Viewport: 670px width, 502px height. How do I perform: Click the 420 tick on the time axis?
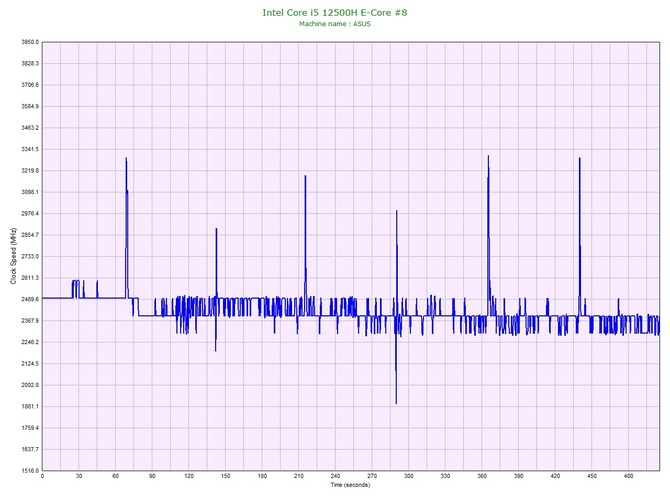click(555, 476)
